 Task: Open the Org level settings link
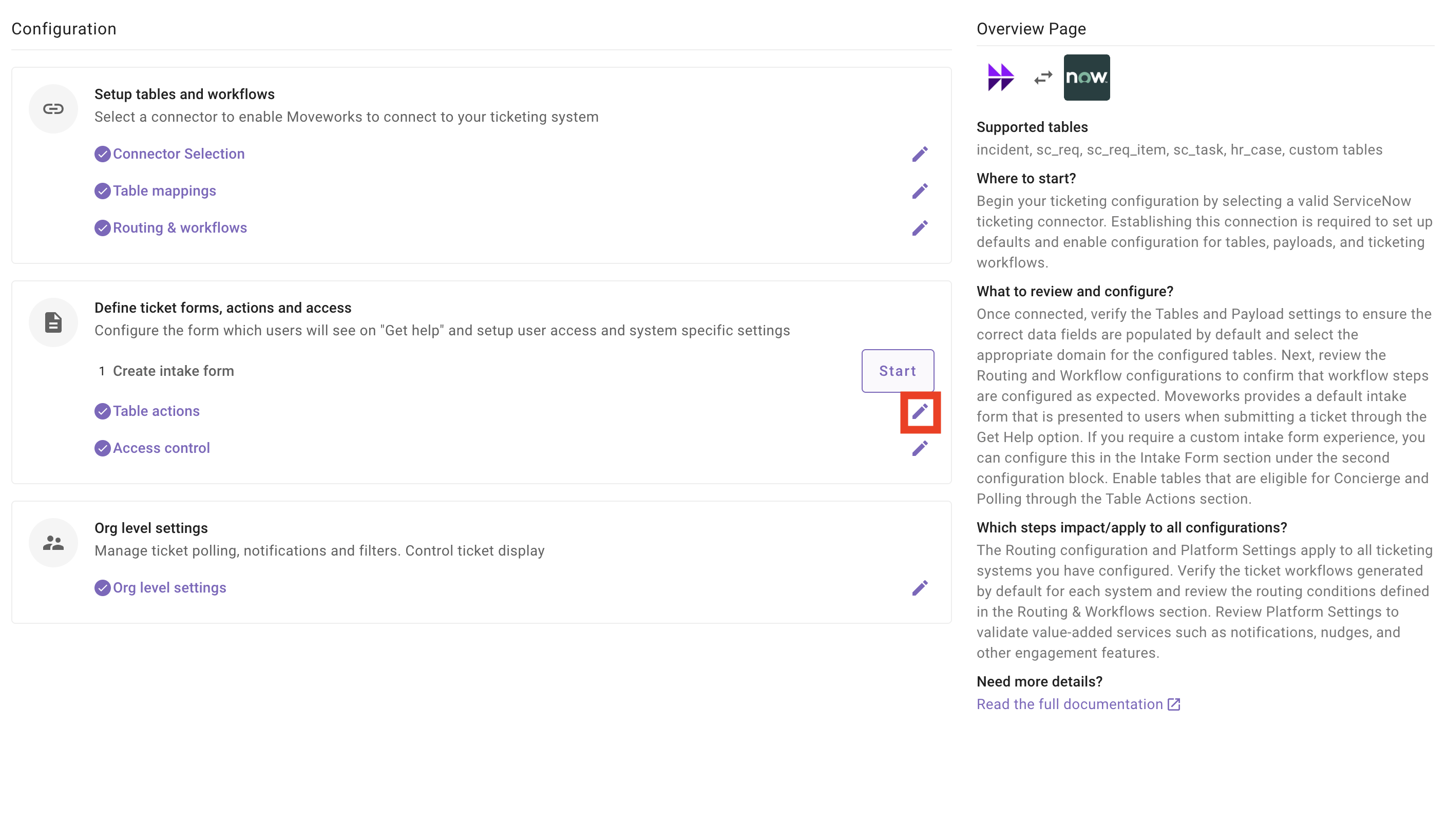pyautogui.click(x=169, y=588)
